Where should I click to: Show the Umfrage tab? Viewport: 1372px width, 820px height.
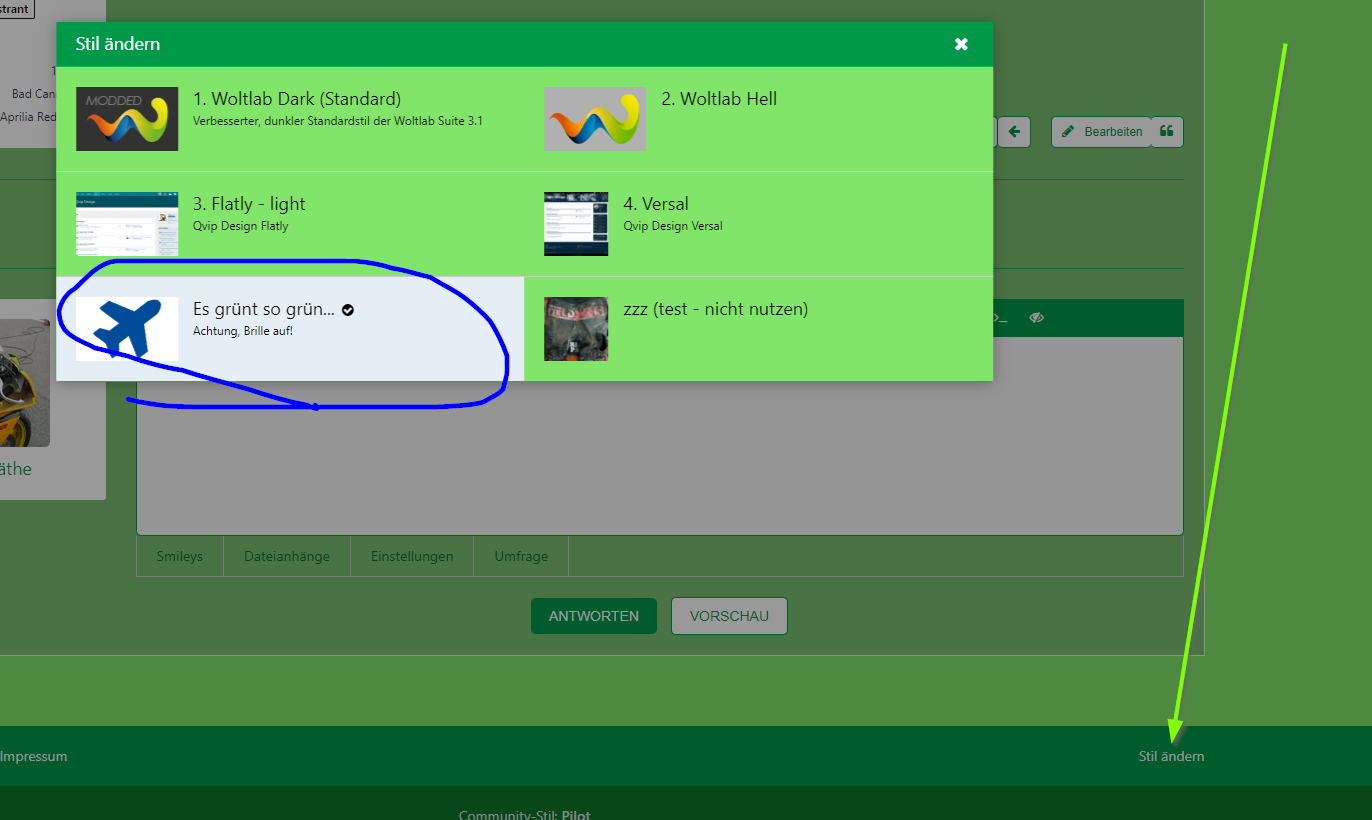click(521, 557)
